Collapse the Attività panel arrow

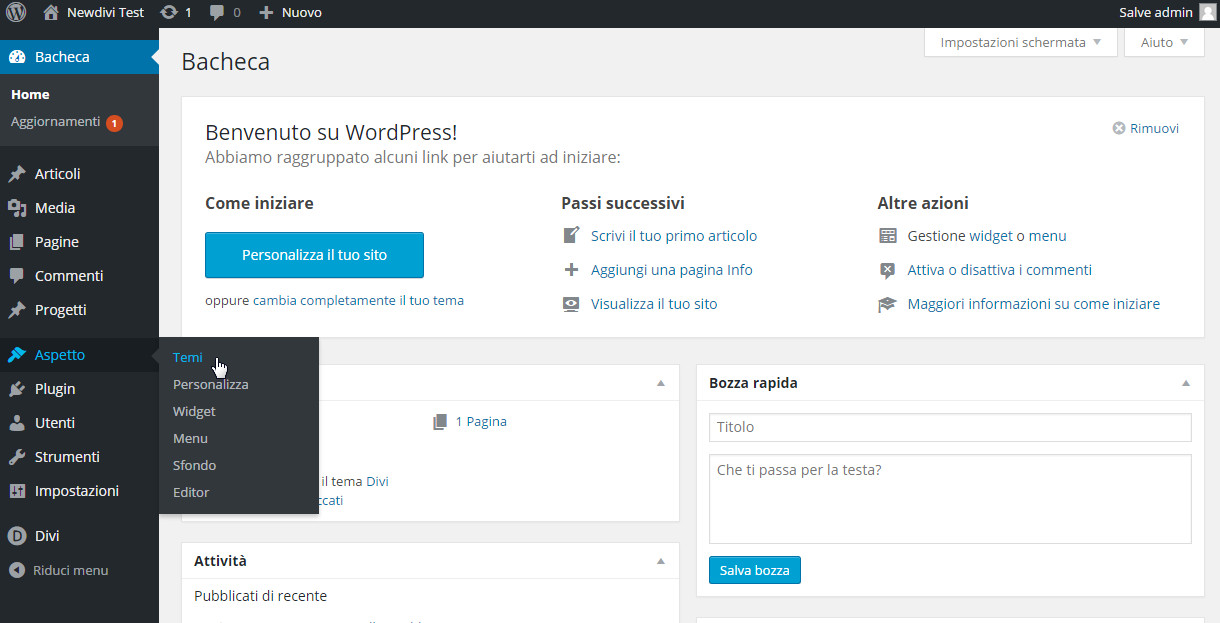click(661, 561)
